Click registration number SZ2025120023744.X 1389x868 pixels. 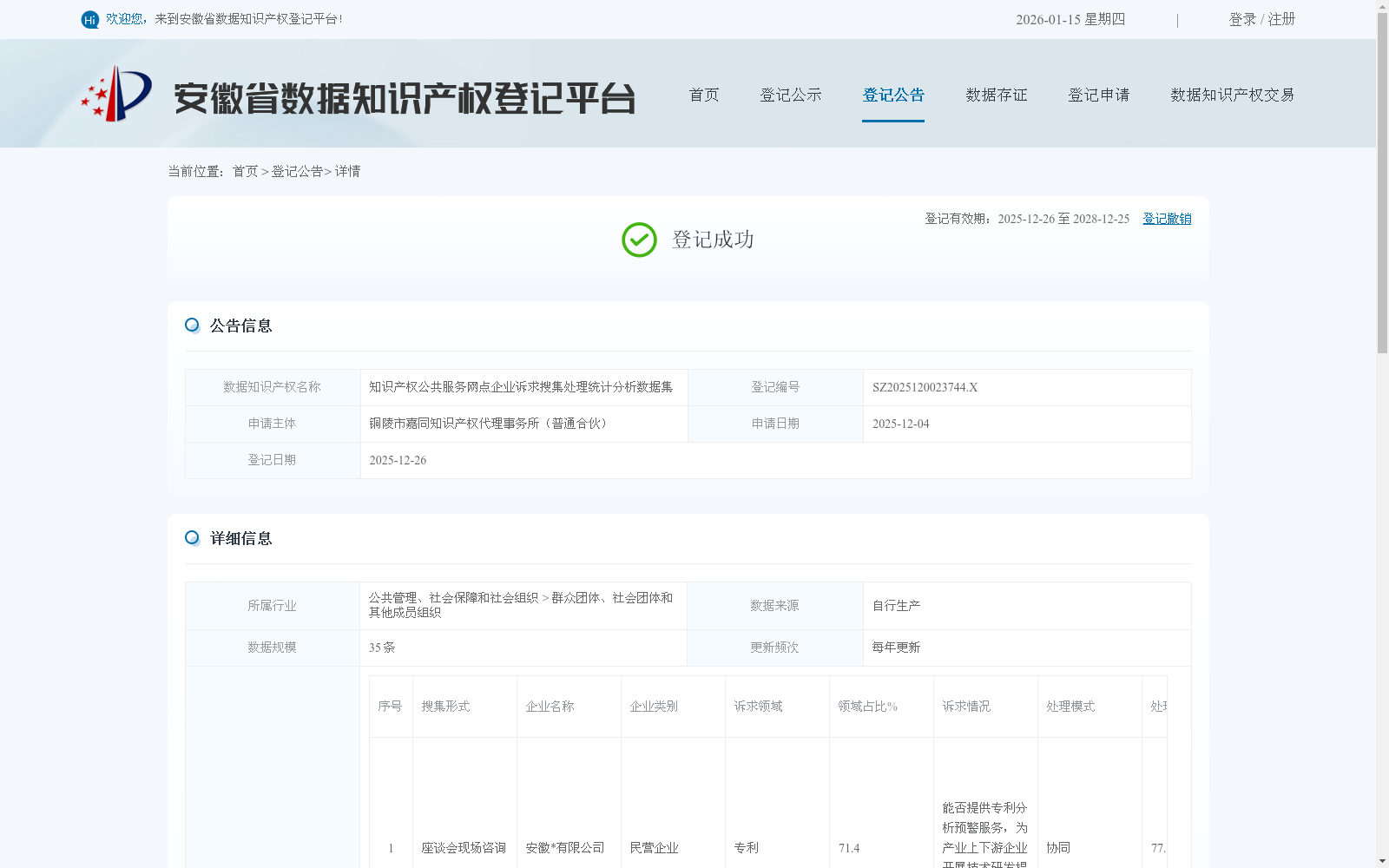[925, 387]
